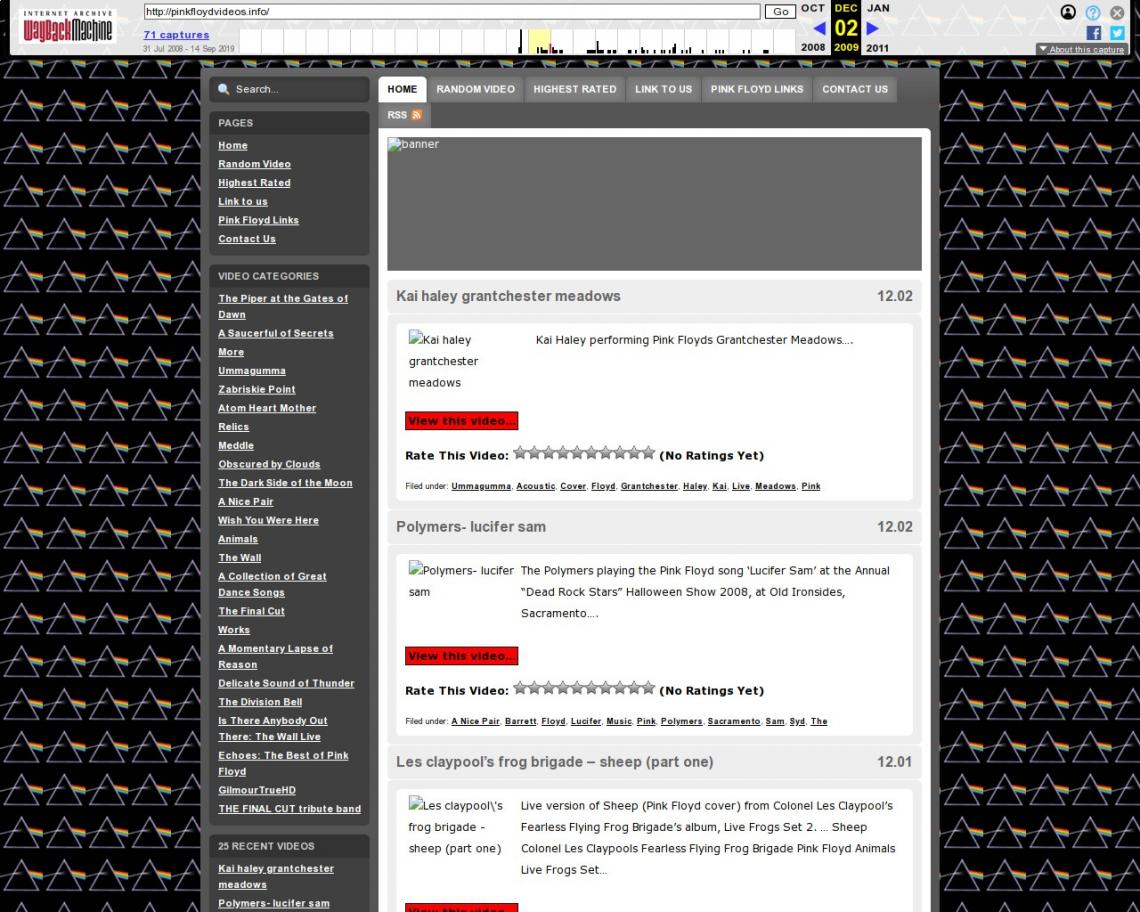Open GilmourTrueHD category
This screenshot has width=1140, height=912.
point(257,791)
